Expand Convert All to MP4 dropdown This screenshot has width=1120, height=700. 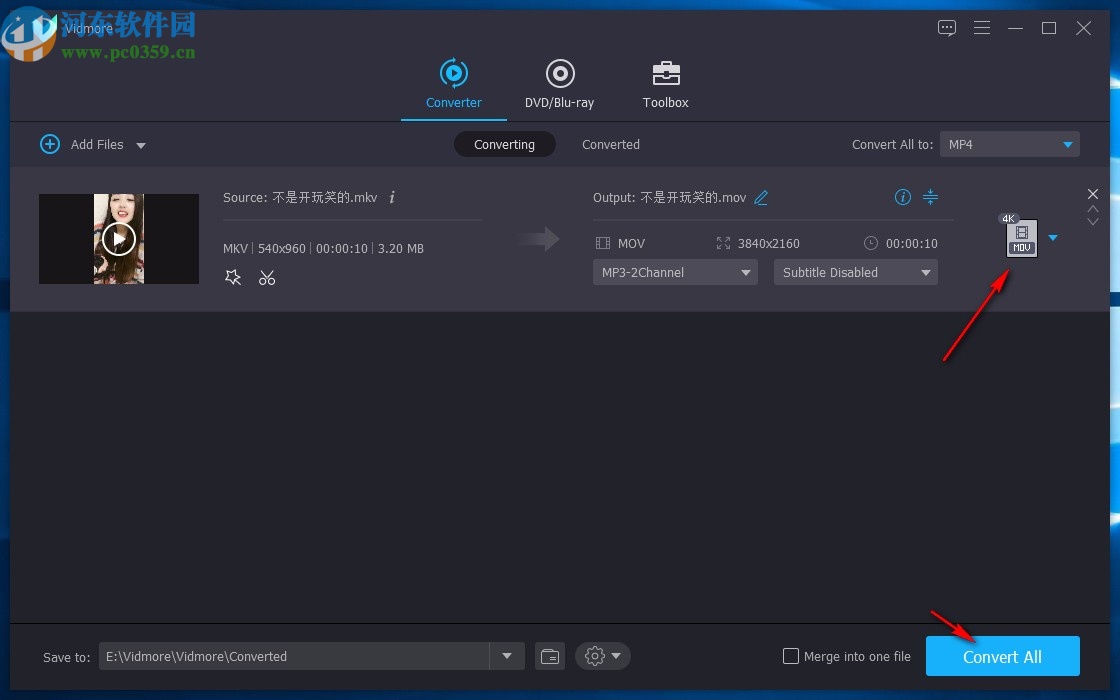pyautogui.click(x=1009, y=145)
